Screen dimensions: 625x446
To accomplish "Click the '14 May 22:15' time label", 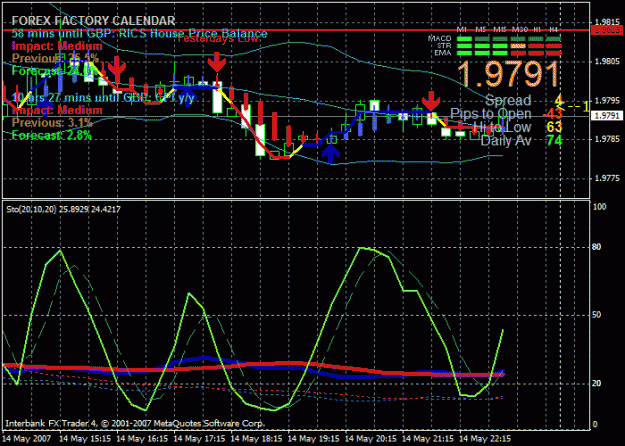I will [485, 438].
